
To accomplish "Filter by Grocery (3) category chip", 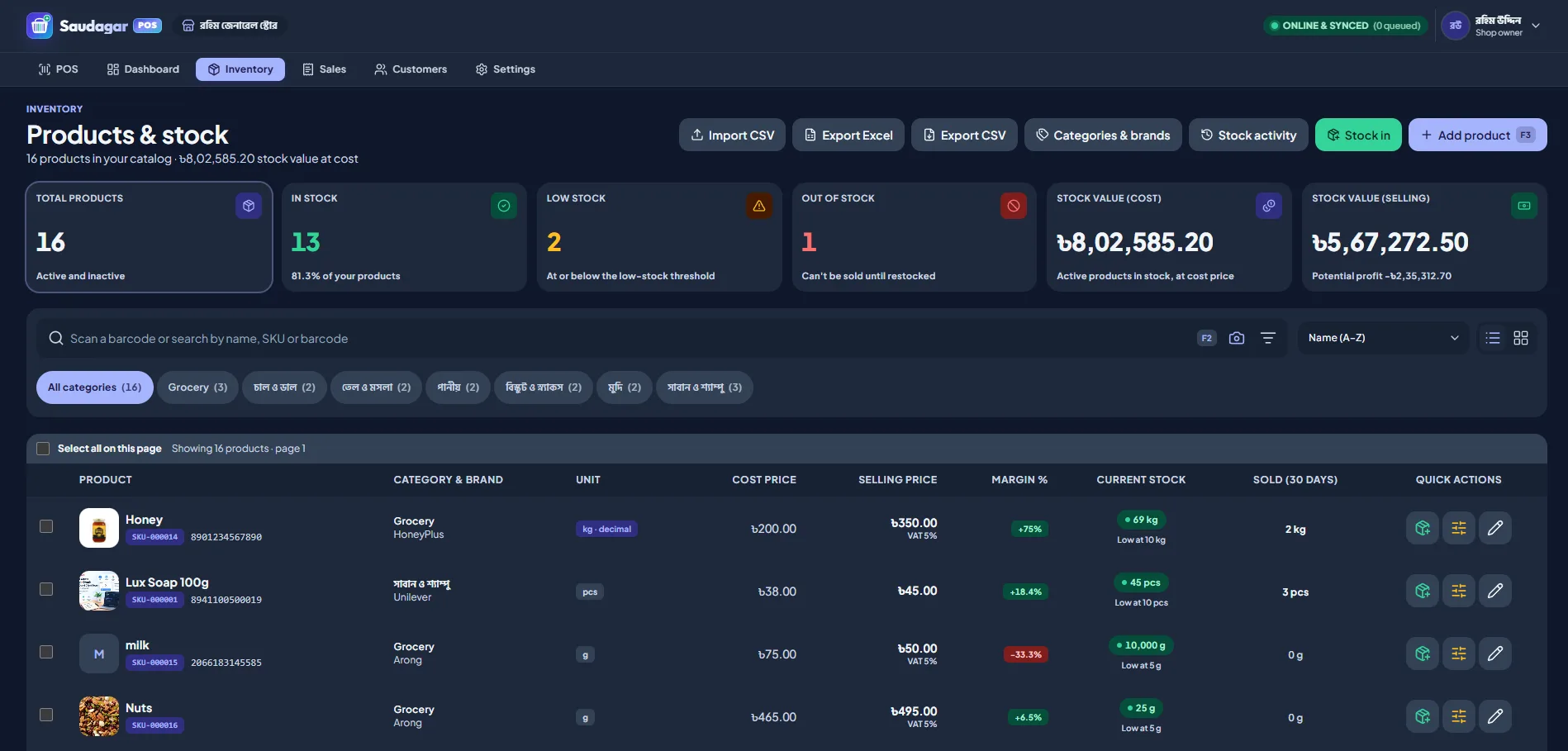I will 197,387.
